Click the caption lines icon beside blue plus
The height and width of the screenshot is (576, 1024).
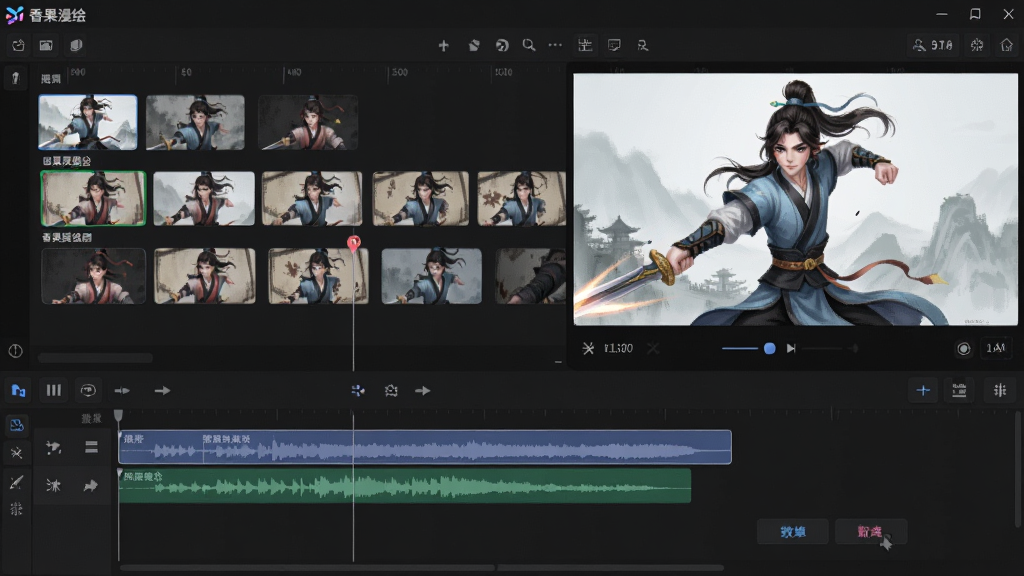click(x=959, y=391)
